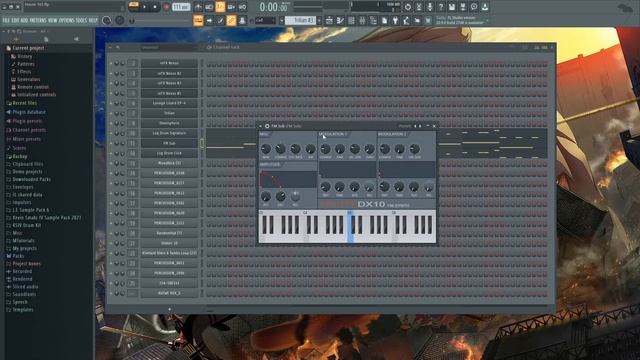Open the PATTERNS menu

pyautogui.click(x=38, y=20)
